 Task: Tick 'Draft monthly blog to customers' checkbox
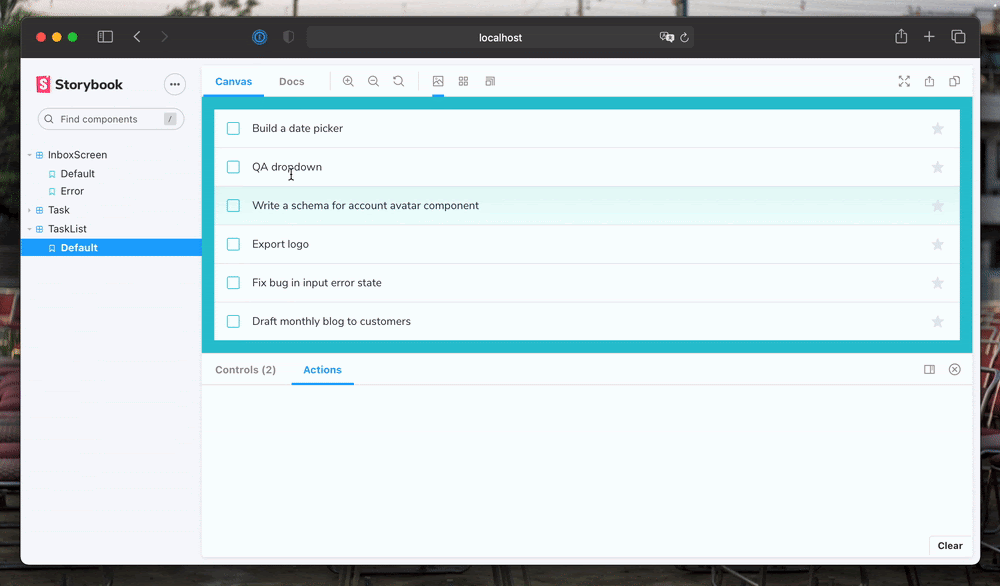pyautogui.click(x=233, y=322)
